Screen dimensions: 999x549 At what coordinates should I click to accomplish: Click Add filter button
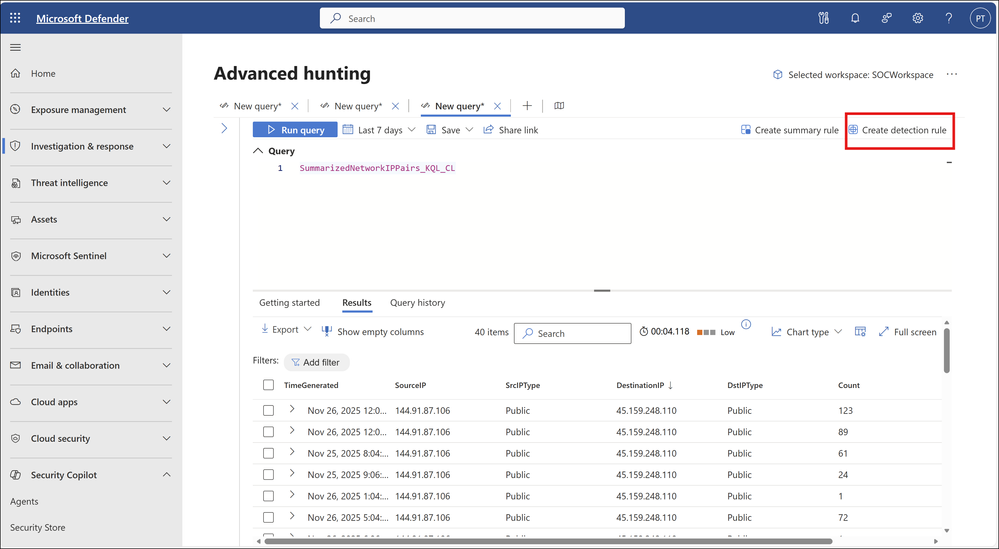pyautogui.click(x=316, y=362)
